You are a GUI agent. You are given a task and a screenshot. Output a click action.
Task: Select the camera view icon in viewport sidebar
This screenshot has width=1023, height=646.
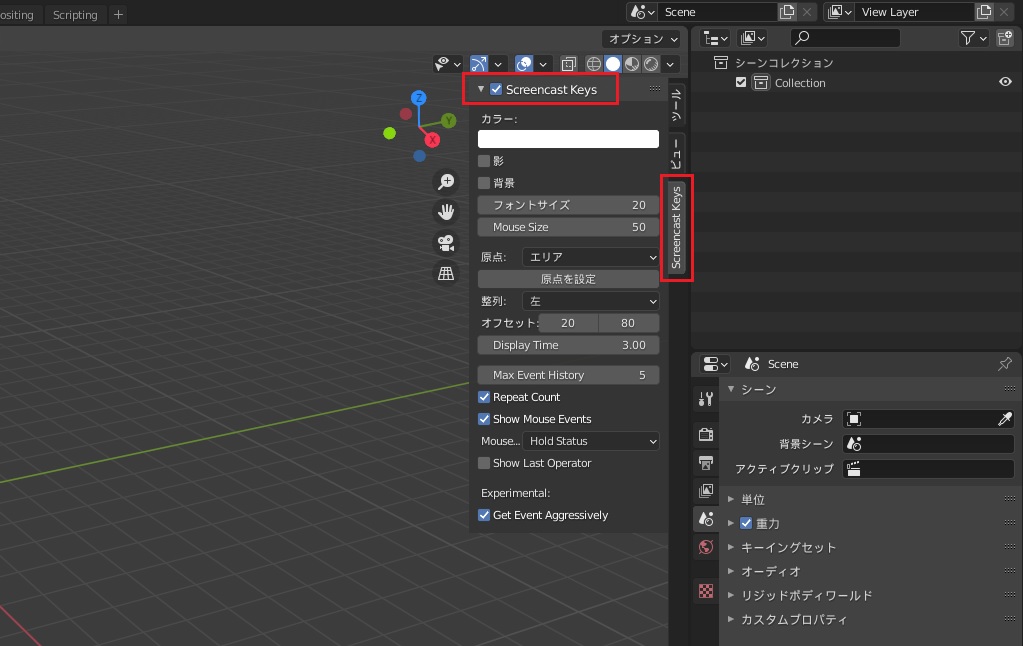click(445, 242)
